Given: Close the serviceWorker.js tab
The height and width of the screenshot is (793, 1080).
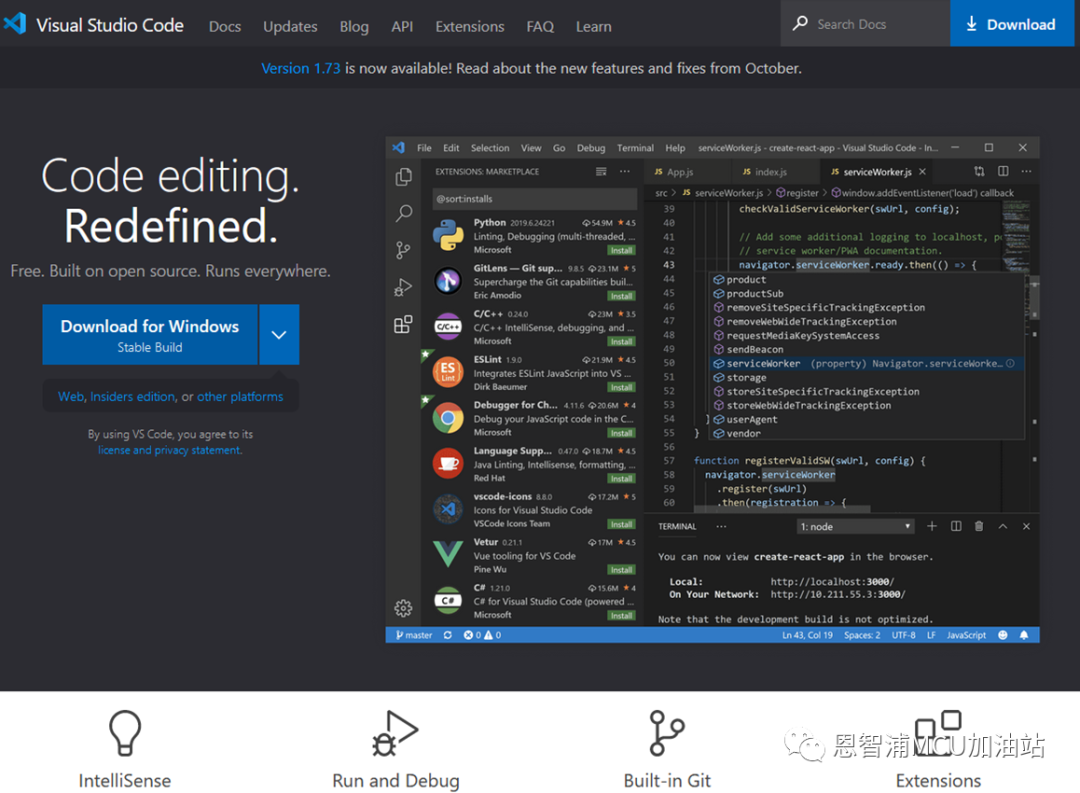Looking at the screenshot, I should pos(922,172).
